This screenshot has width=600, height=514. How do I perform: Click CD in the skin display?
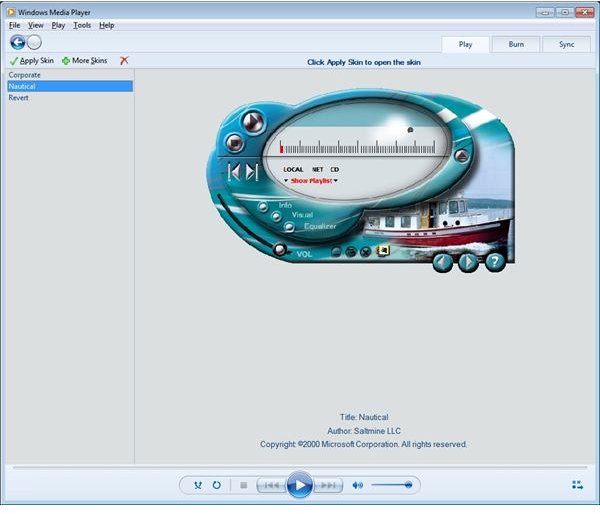tap(335, 170)
